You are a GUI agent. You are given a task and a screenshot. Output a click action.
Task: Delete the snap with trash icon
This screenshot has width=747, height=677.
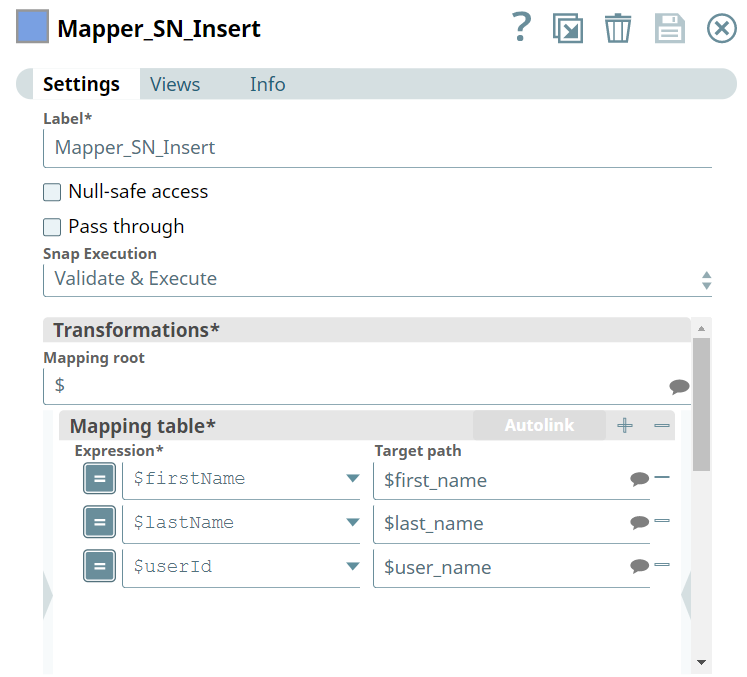(618, 28)
